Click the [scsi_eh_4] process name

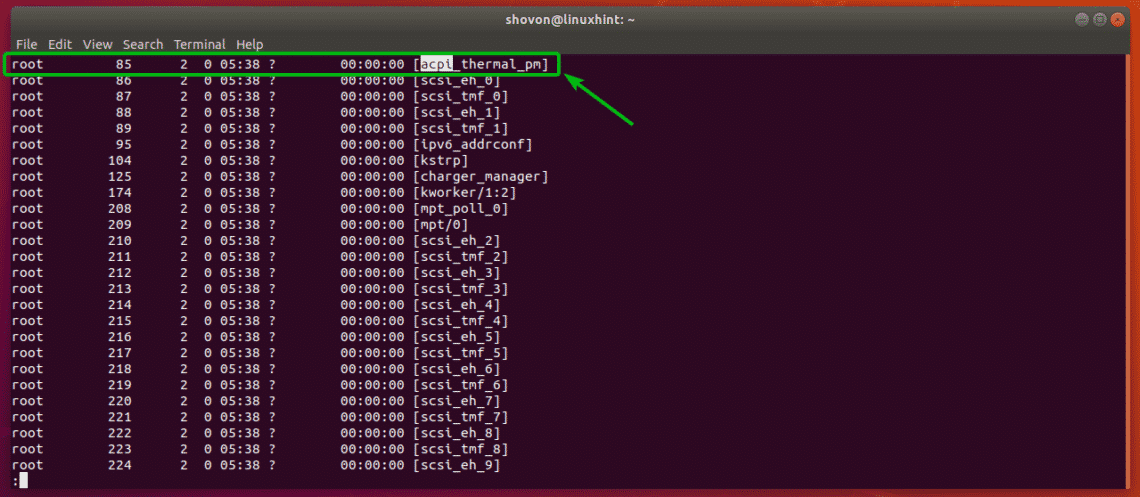[456, 304]
